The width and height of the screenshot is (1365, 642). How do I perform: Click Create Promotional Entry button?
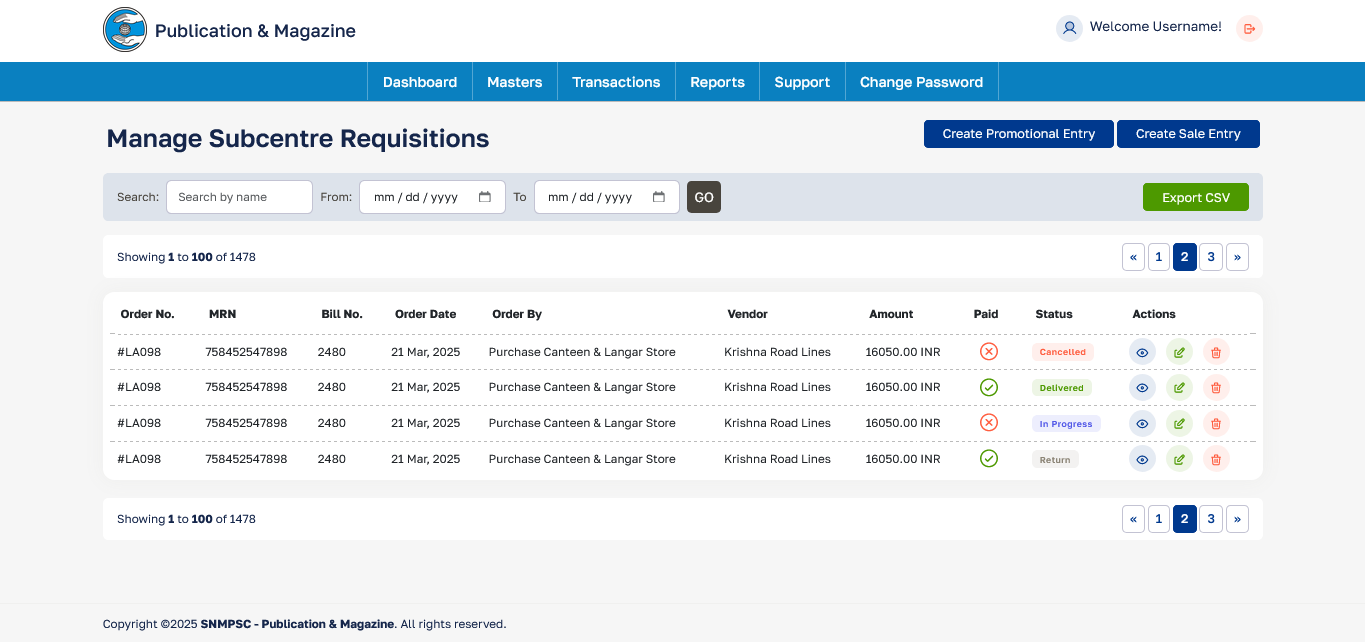pos(1018,134)
